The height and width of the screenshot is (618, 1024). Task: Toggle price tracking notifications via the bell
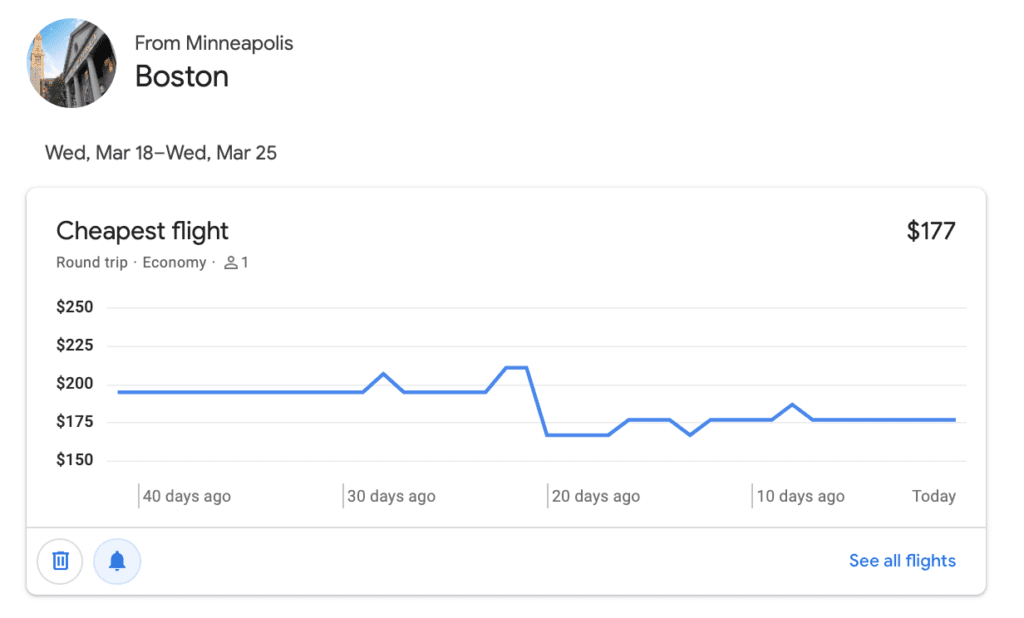pos(117,561)
